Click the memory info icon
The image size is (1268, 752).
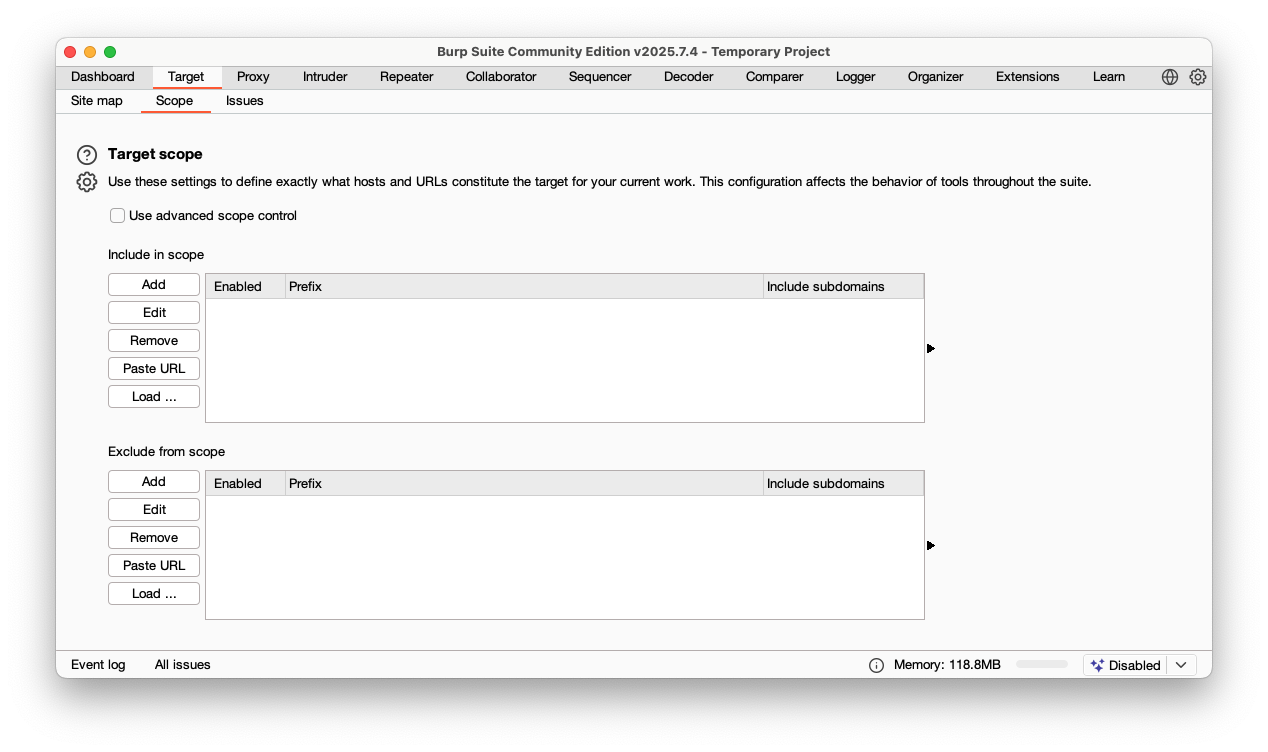pyautogui.click(x=877, y=665)
